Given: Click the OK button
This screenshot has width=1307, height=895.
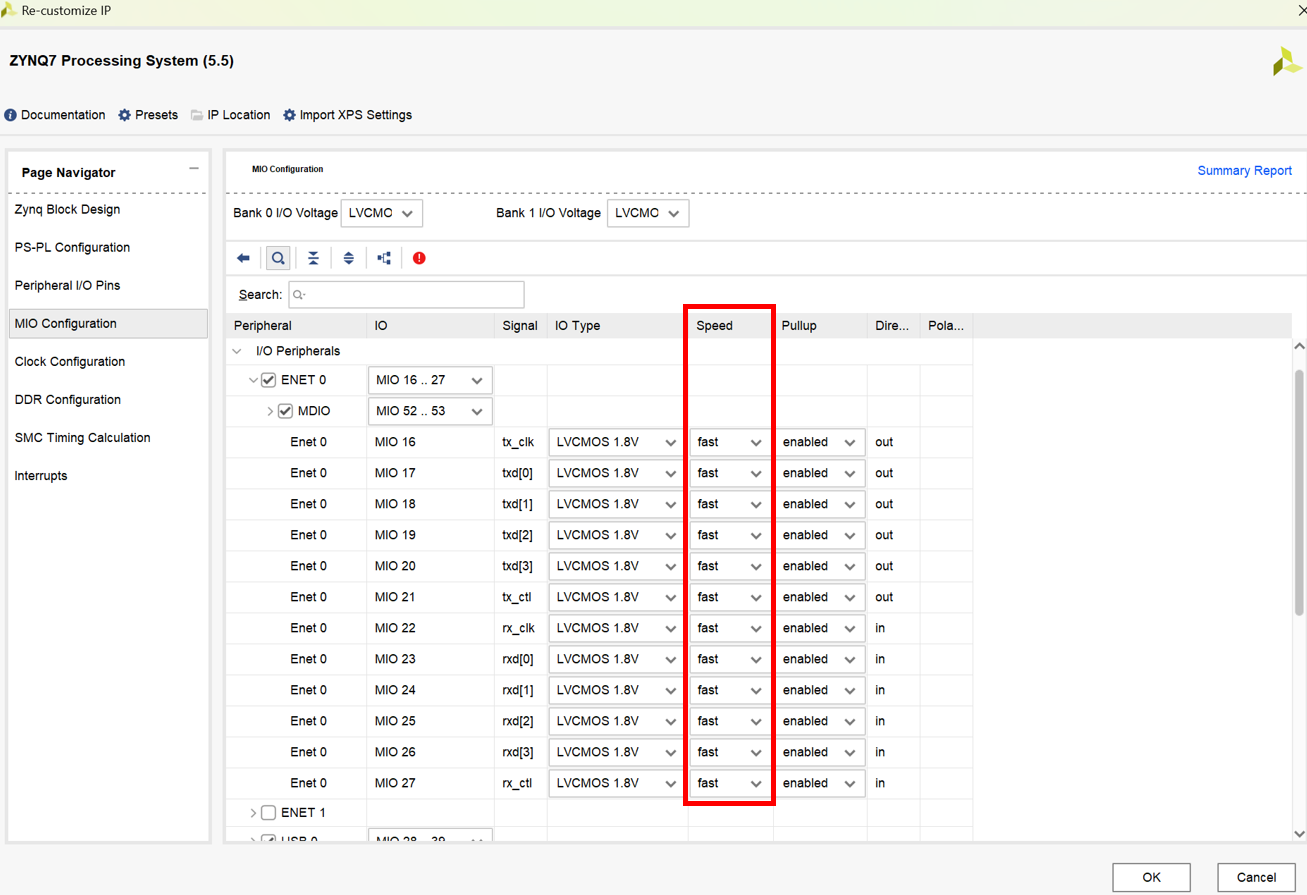Looking at the screenshot, I should (1151, 877).
